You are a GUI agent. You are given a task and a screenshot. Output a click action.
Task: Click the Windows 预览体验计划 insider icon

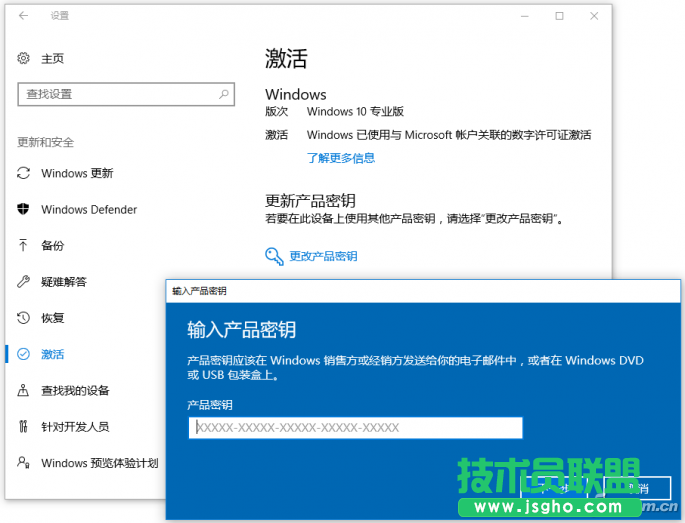(x=23, y=462)
